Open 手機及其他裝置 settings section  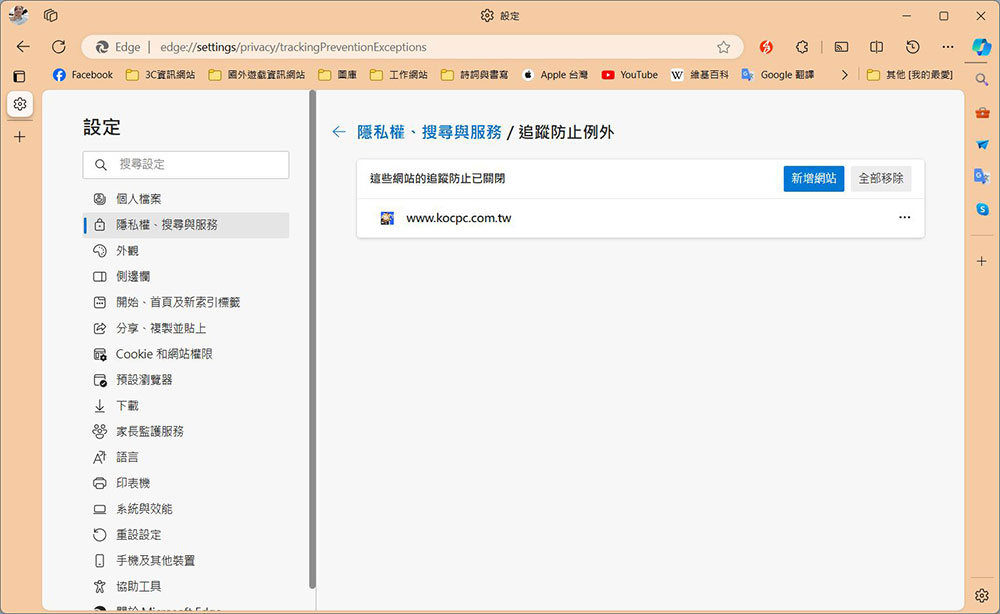[186, 560]
